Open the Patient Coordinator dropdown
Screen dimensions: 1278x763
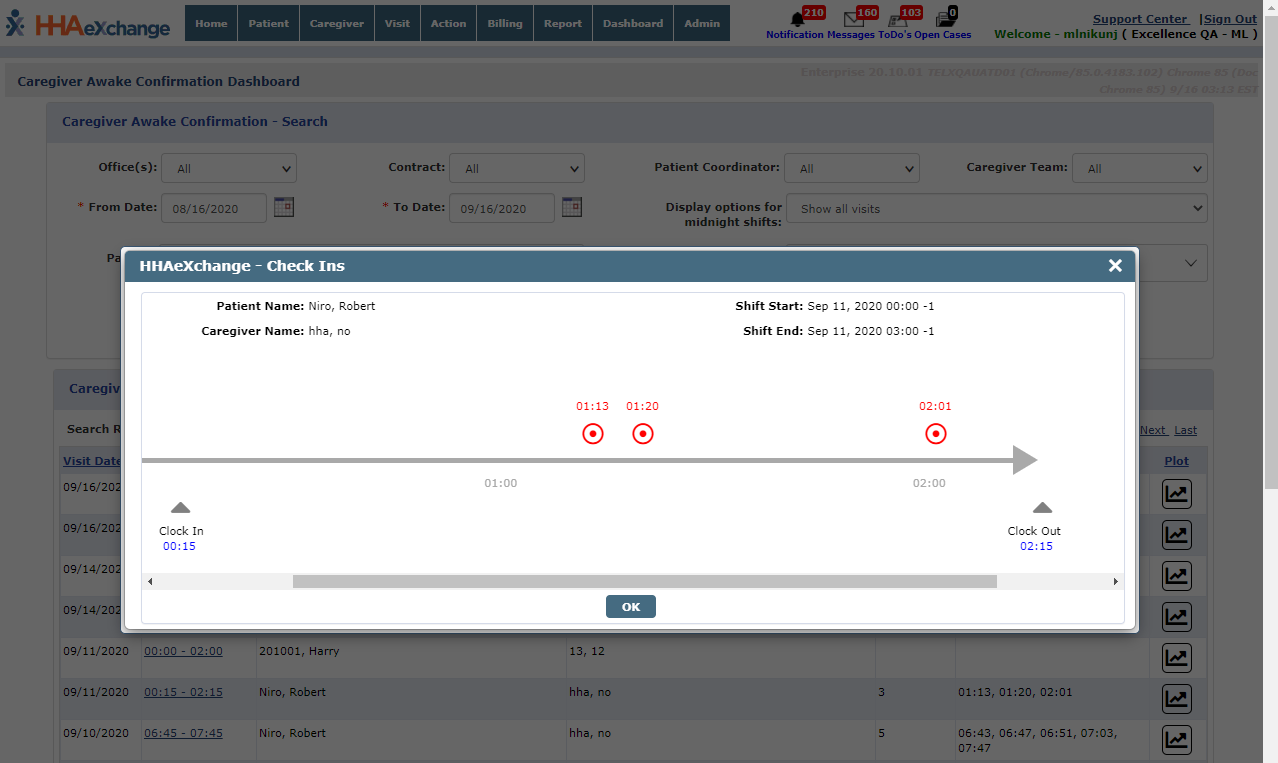click(x=851, y=169)
